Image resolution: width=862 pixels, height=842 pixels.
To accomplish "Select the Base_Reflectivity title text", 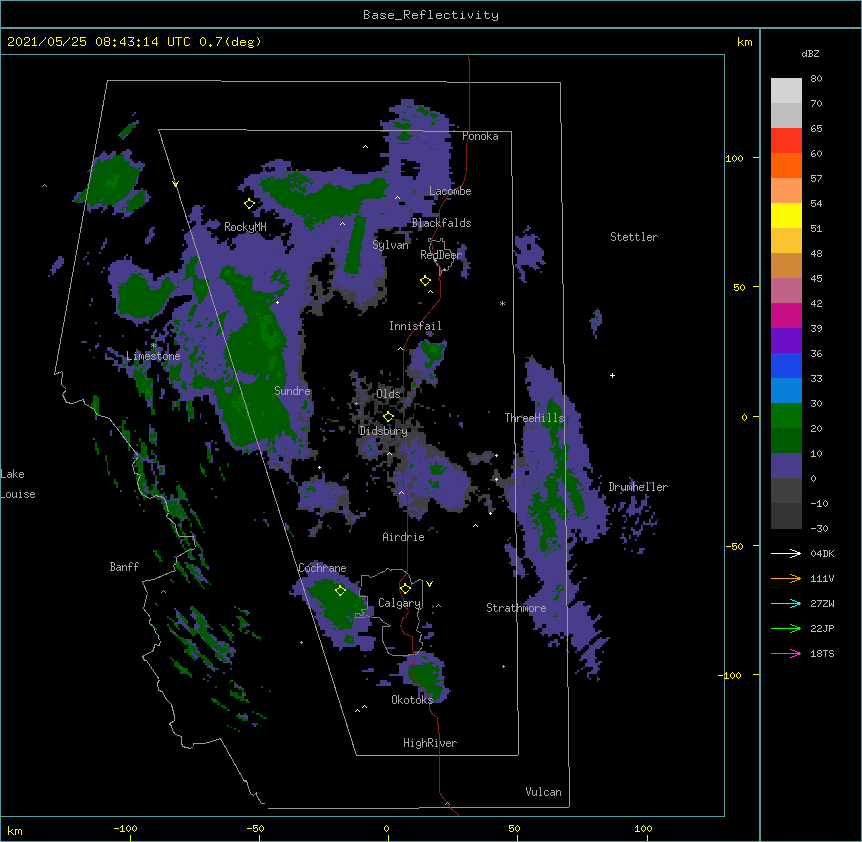I will coord(431,15).
